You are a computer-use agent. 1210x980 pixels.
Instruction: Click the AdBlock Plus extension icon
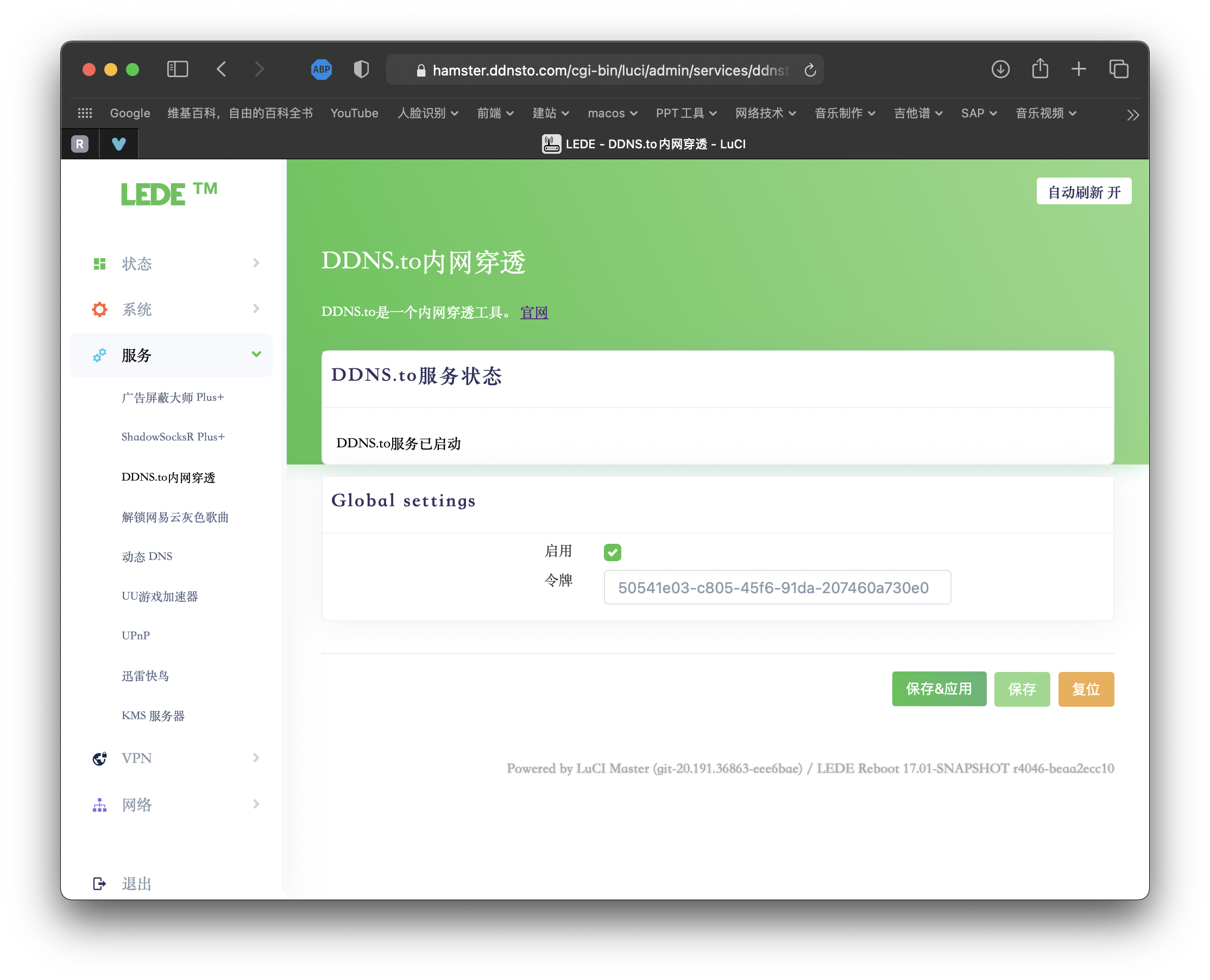(x=321, y=70)
